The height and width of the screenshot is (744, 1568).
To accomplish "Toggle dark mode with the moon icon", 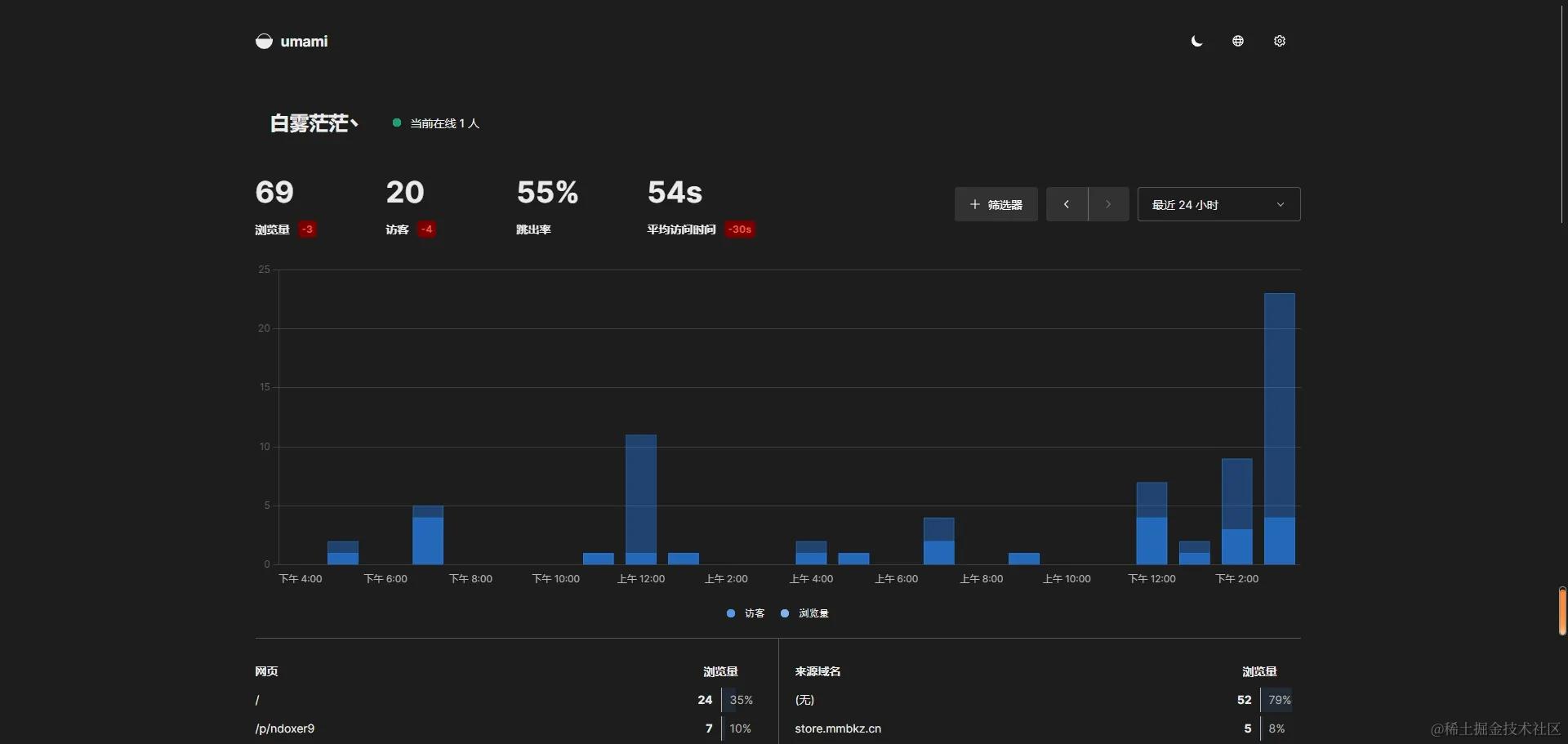I will tap(1196, 41).
